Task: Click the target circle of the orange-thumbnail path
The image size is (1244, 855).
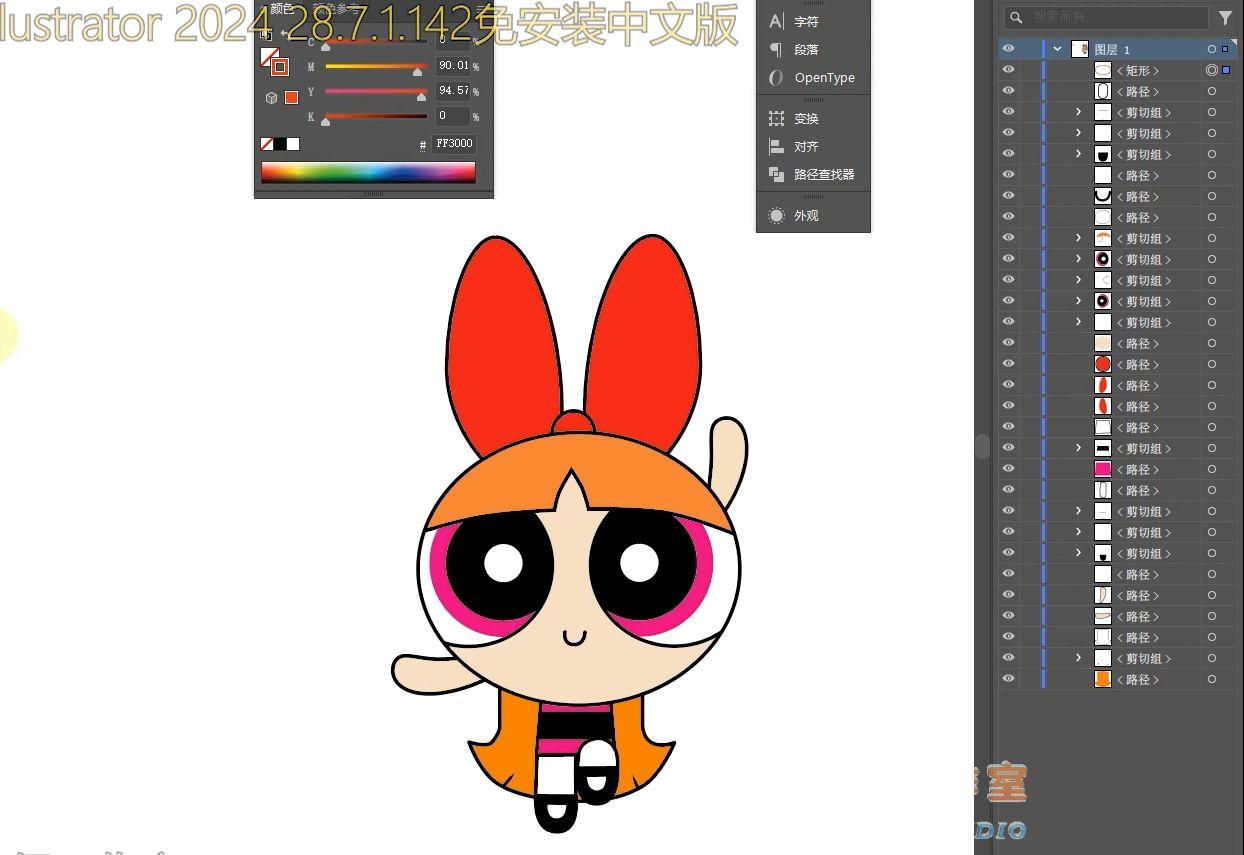Action: tap(1212, 679)
